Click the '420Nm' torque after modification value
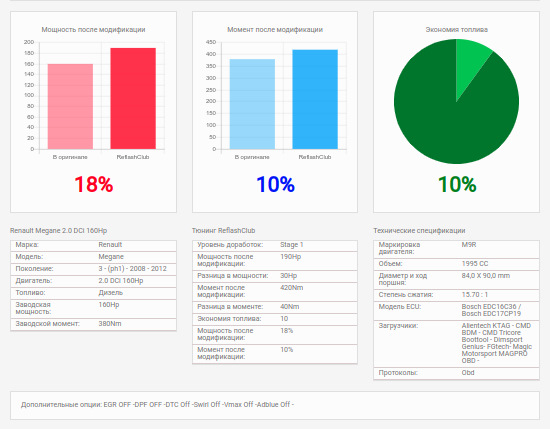The height and width of the screenshot is (429, 550). (x=291, y=287)
